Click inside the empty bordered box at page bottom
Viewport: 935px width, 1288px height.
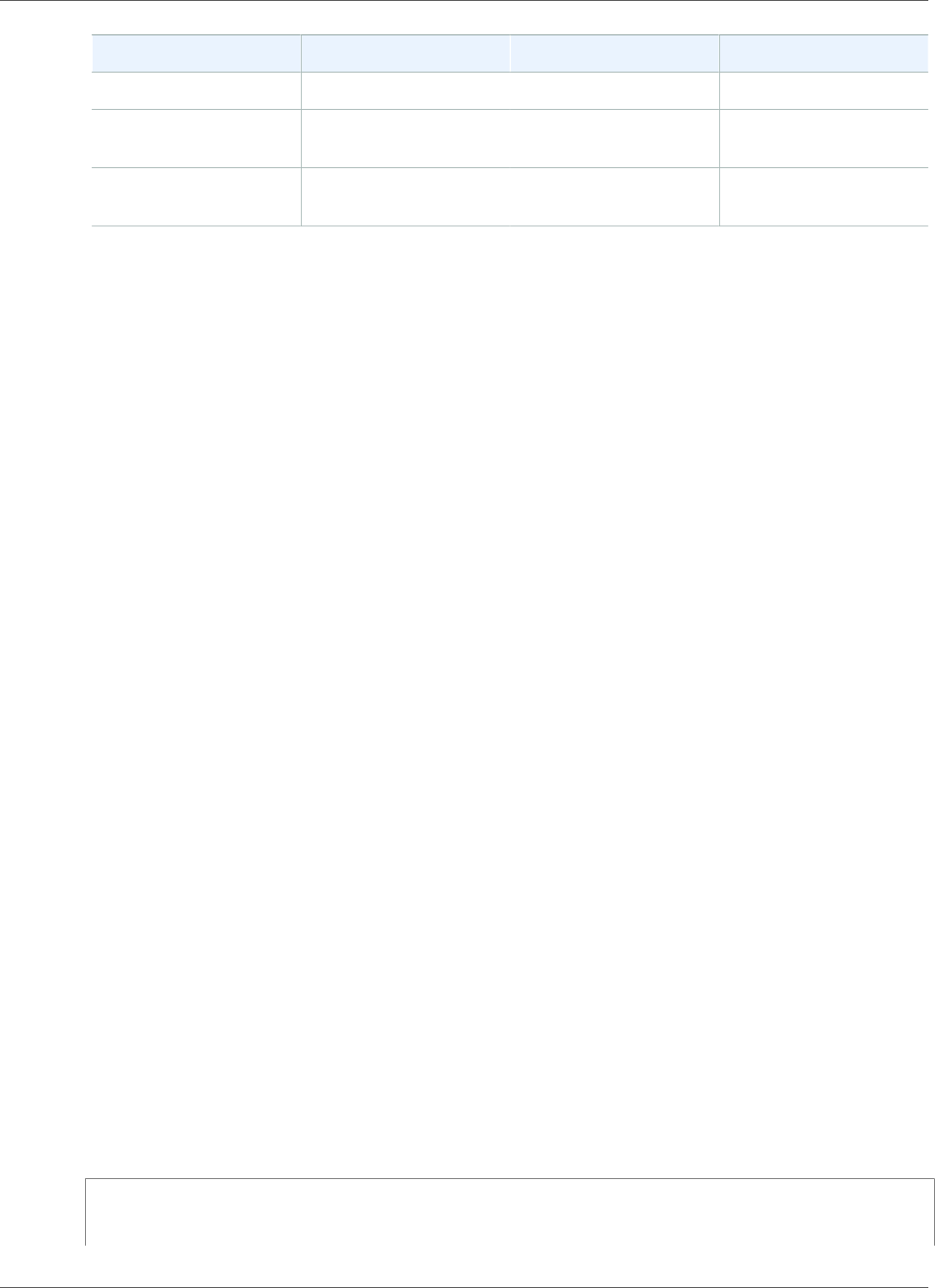tap(510, 1213)
